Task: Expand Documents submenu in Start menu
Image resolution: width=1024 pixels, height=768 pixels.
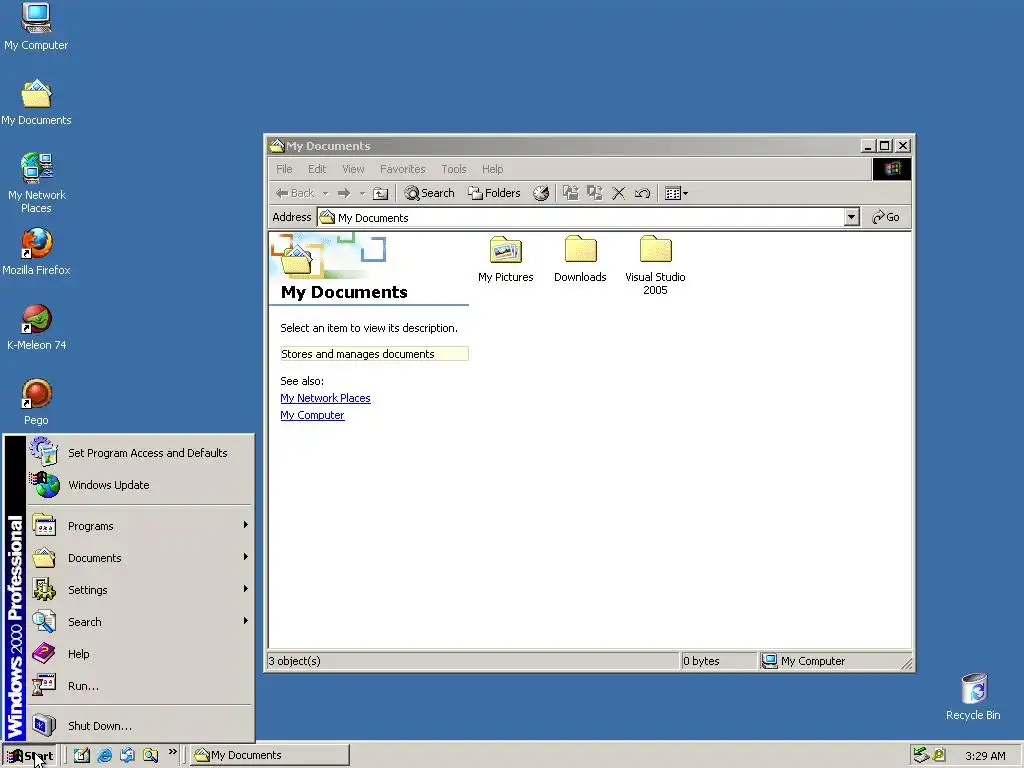Action: [140, 558]
